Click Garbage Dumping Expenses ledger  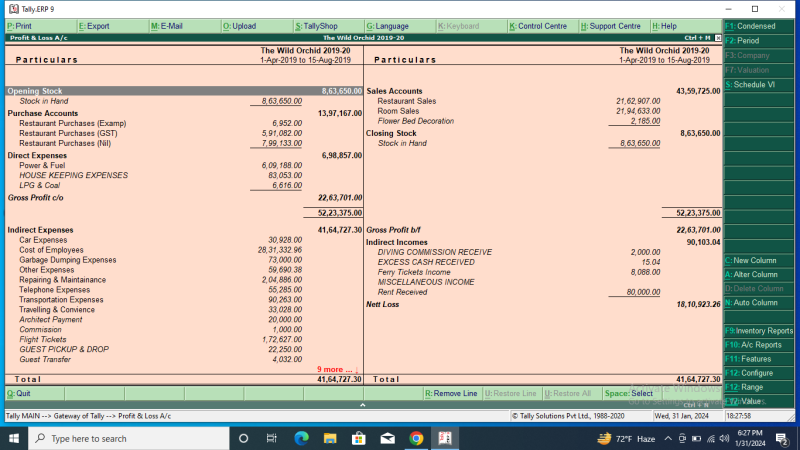68,260
